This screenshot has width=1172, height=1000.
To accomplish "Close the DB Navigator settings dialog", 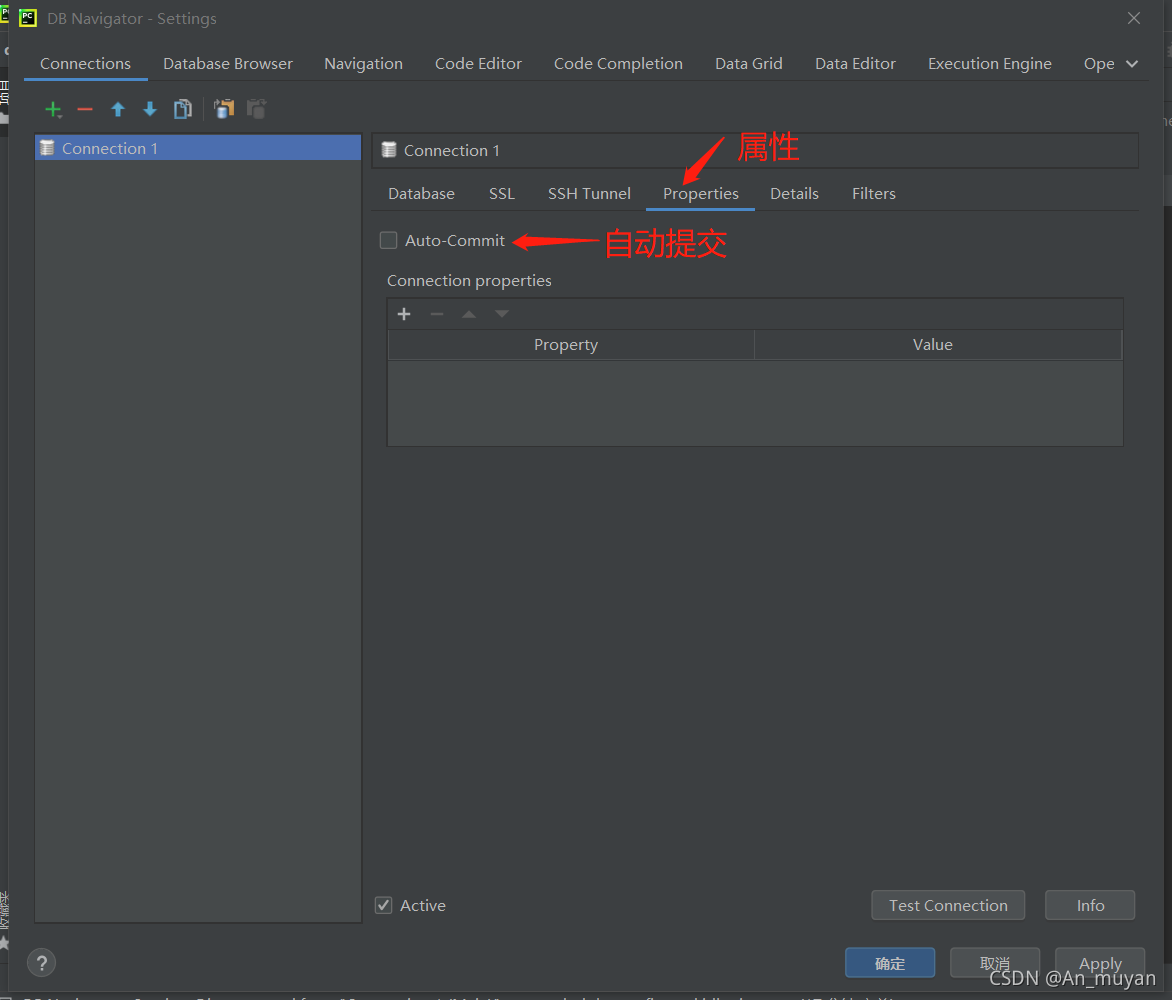I will pos(1134,18).
